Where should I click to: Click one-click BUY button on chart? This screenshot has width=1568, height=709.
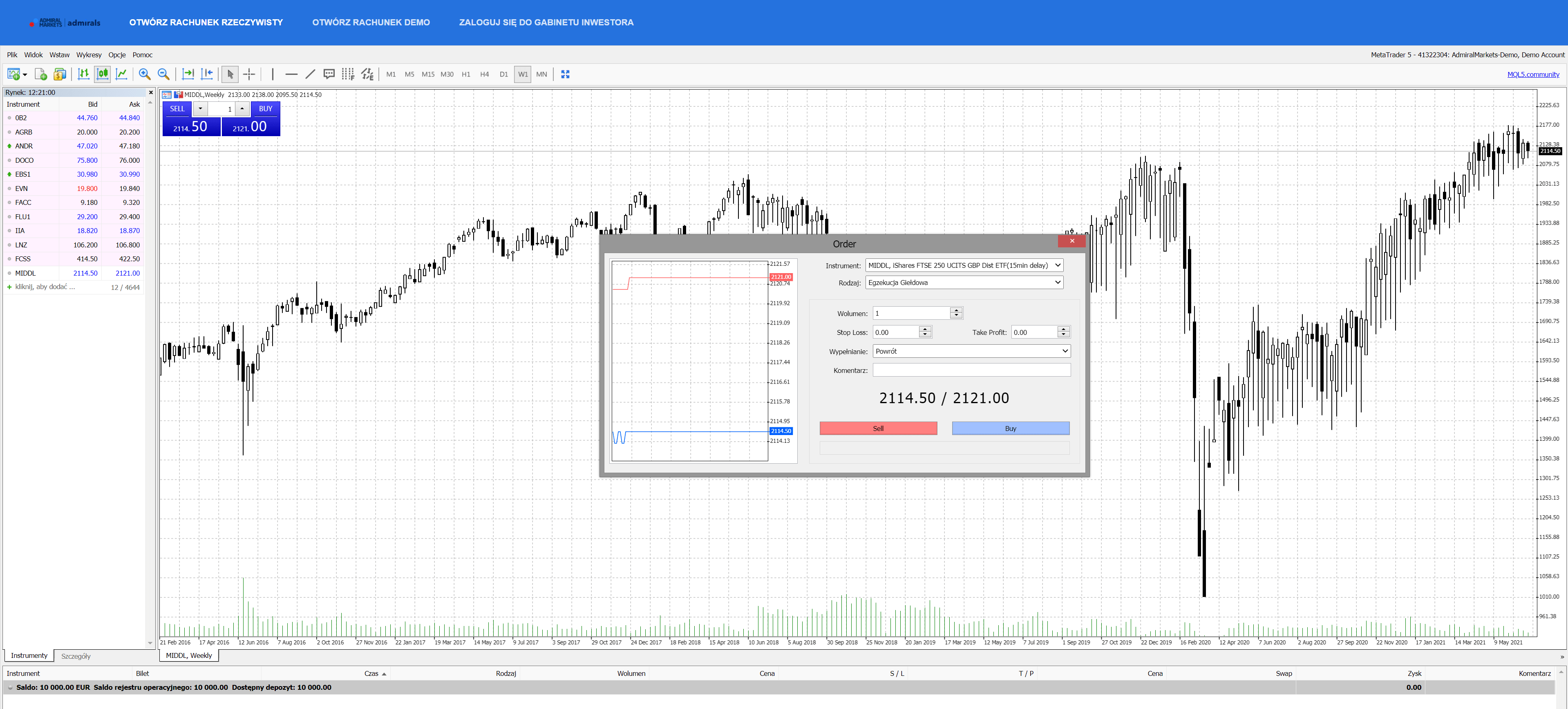pyautogui.click(x=265, y=109)
